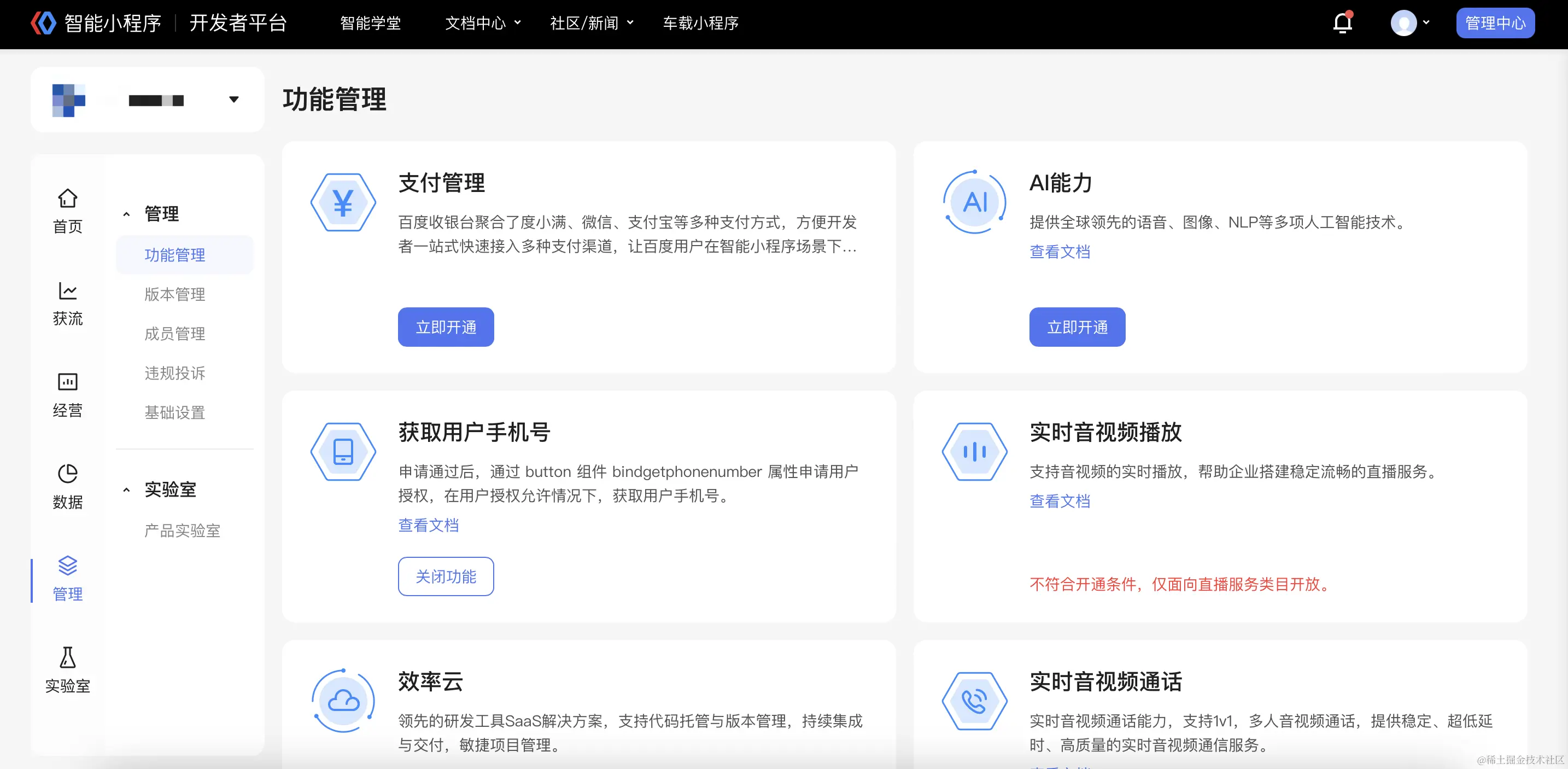
Task: Click the notification bell icon
Action: 1342,23
